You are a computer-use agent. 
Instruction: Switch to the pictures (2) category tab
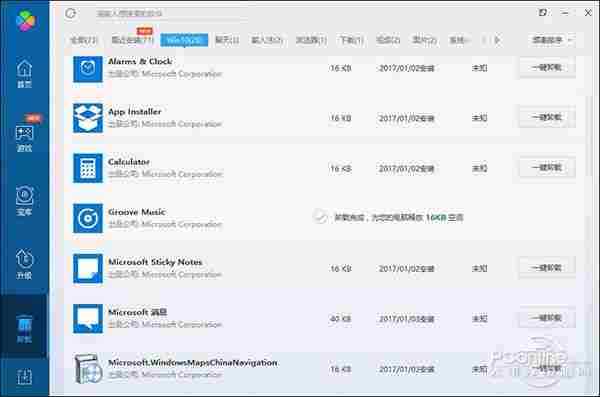[424, 40]
